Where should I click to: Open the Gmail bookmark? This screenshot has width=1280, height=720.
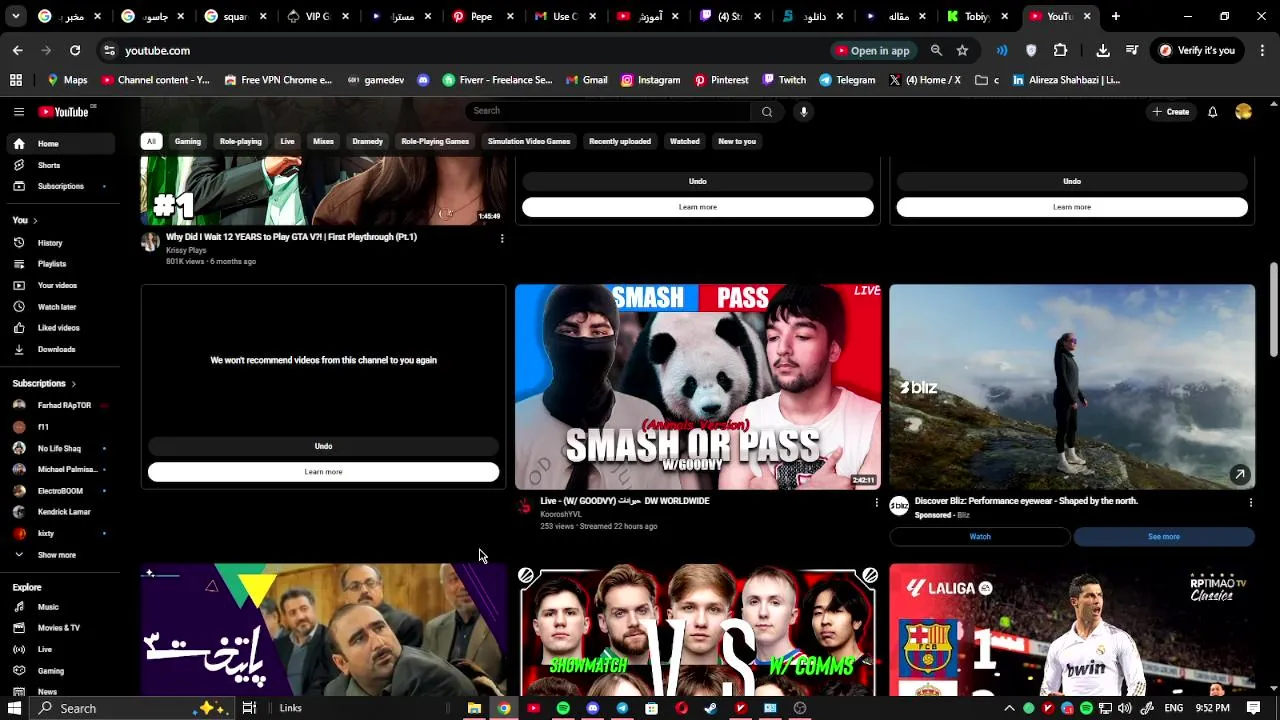click(587, 80)
